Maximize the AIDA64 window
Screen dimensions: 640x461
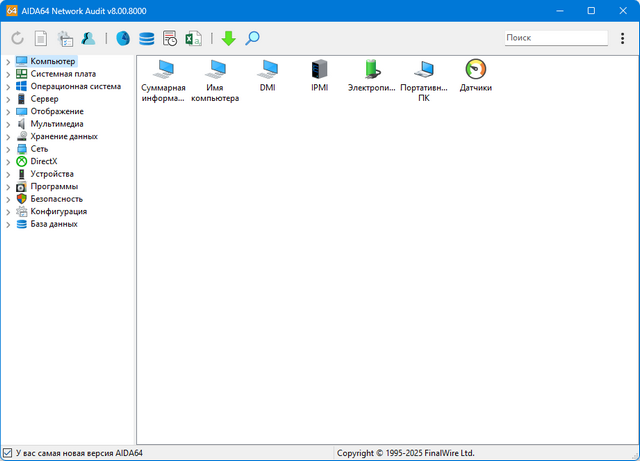point(591,11)
